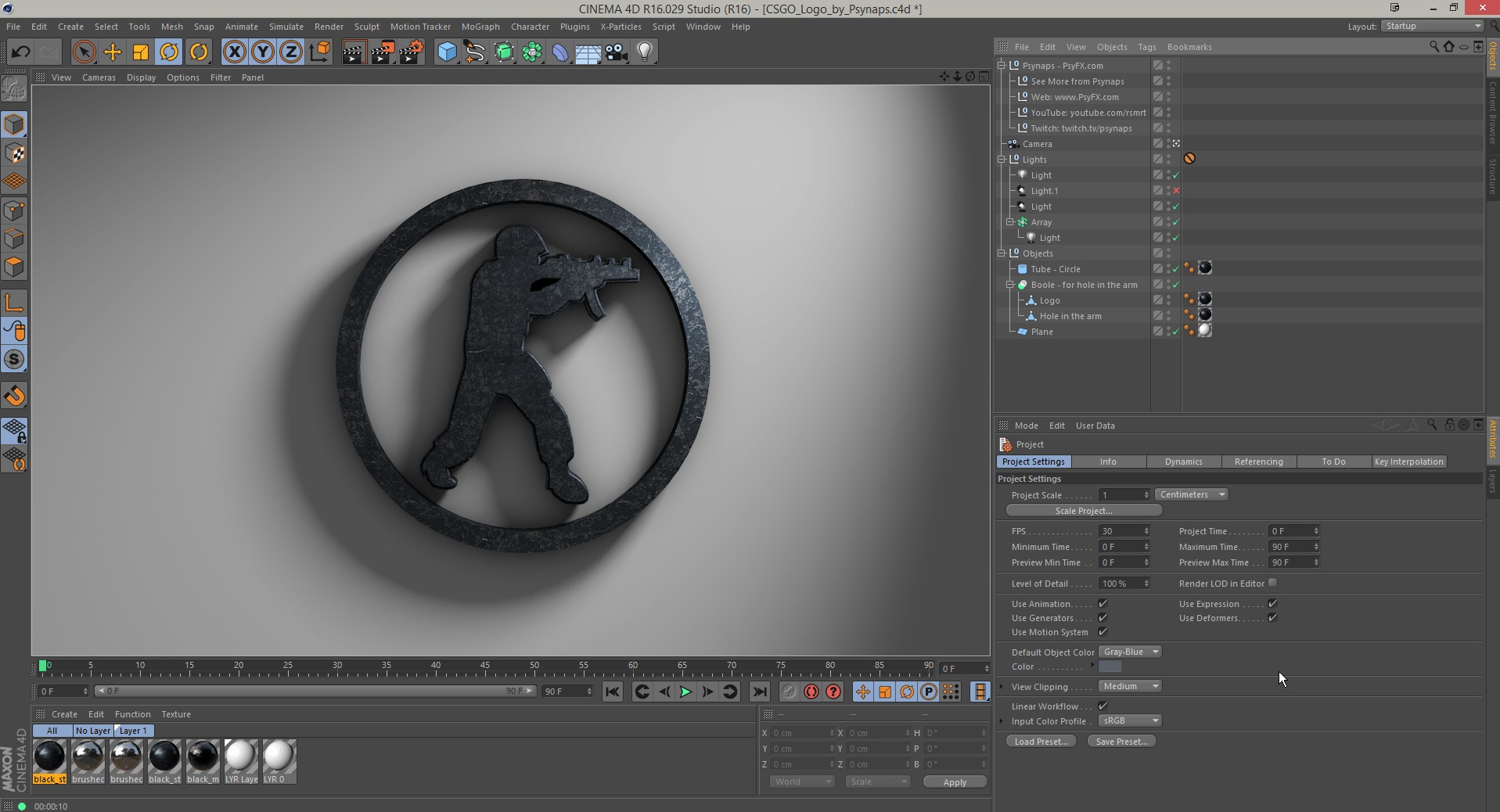1500x812 pixels.
Task: Switch to Referencing tab
Action: pyautogui.click(x=1258, y=462)
